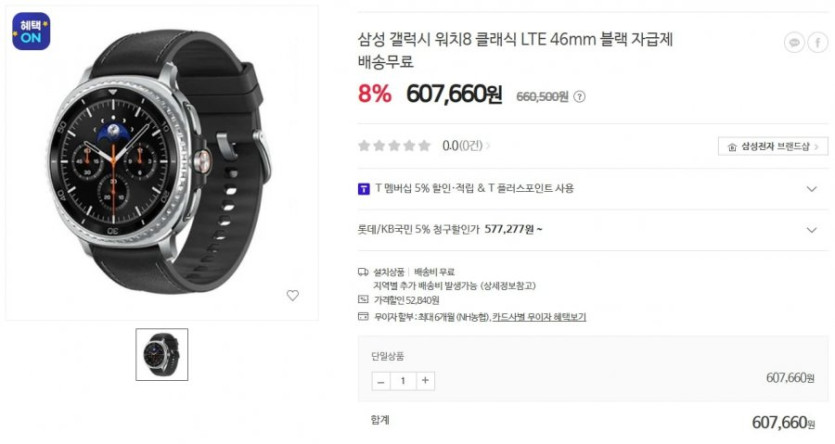This screenshot has height=444, width=835.
Task: Click the delivery truck icon
Action: pos(363,272)
